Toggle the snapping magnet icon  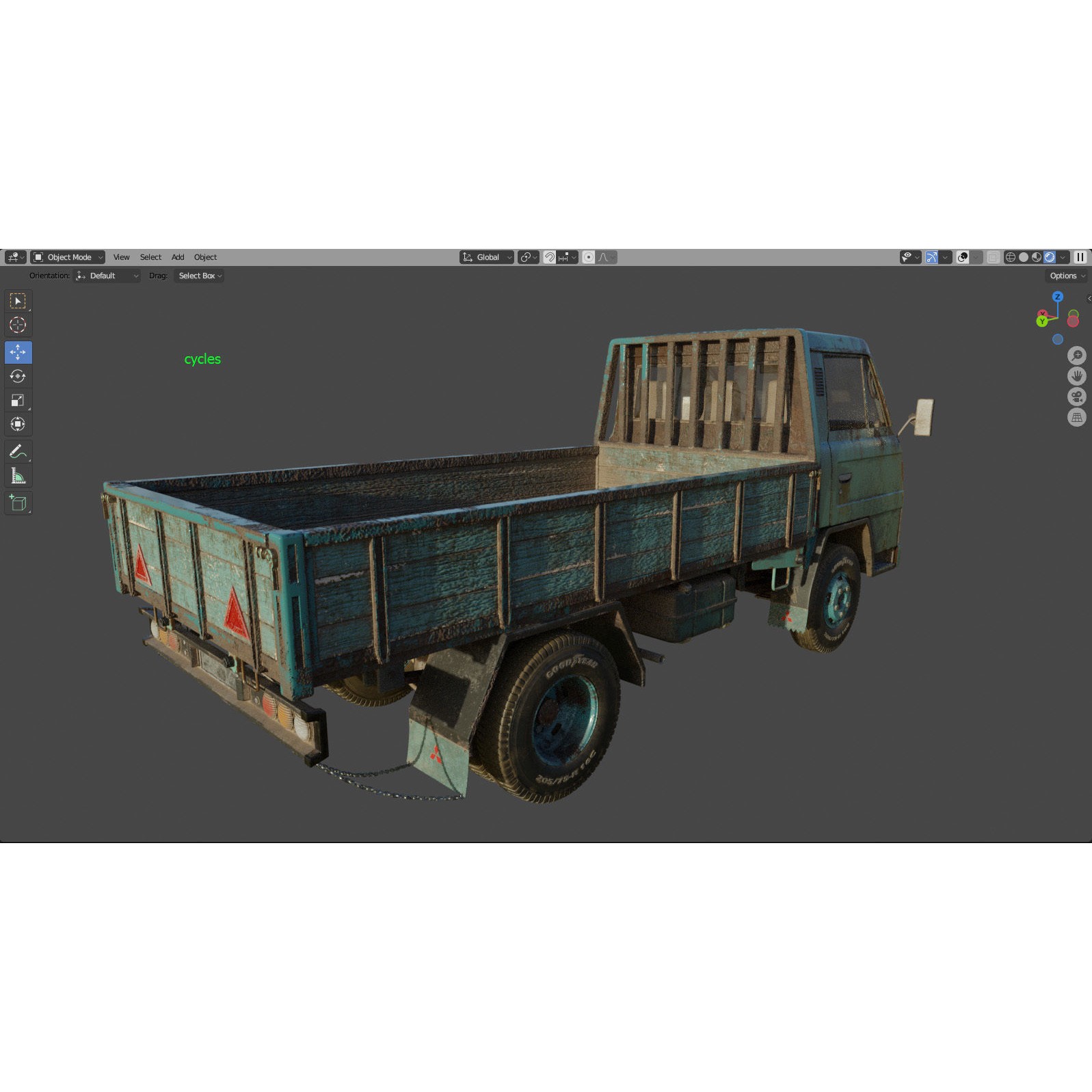tap(549, 257)
